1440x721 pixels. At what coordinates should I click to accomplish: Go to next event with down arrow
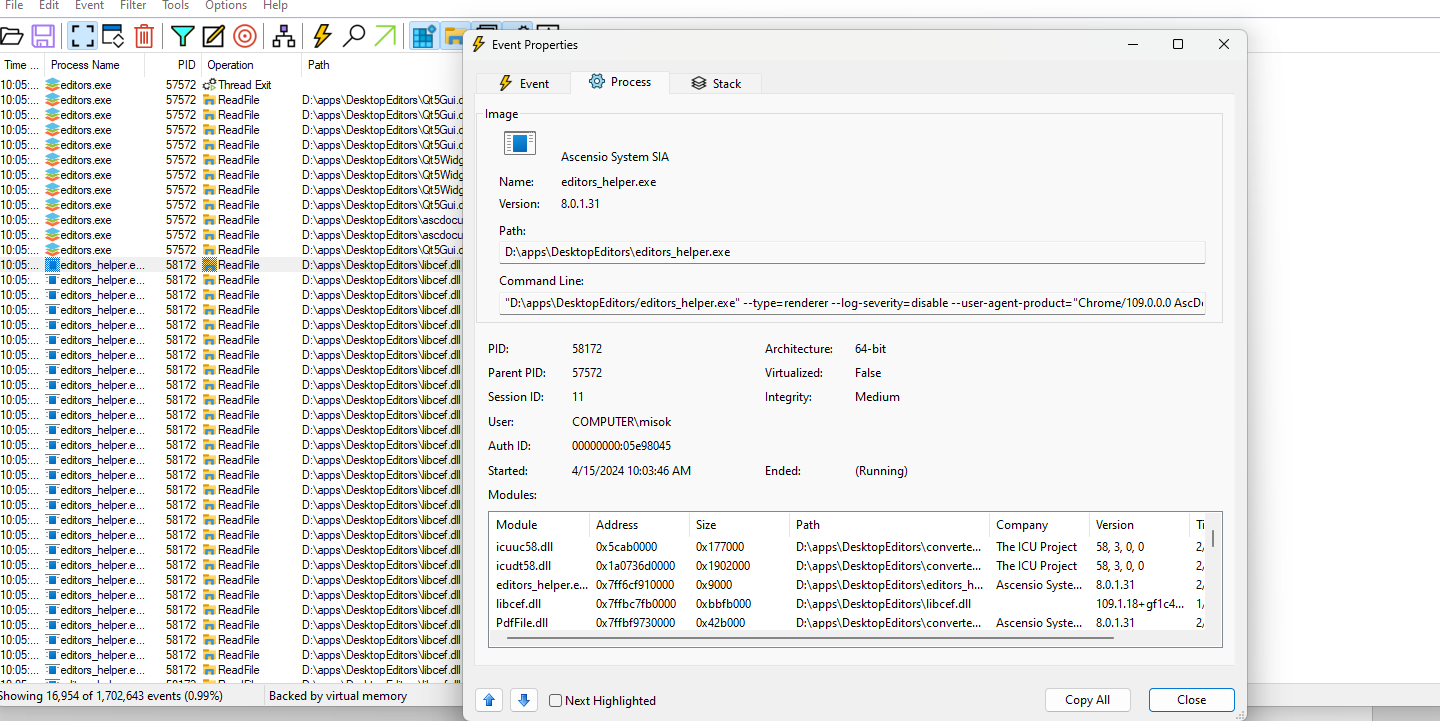tap(523, 700)
